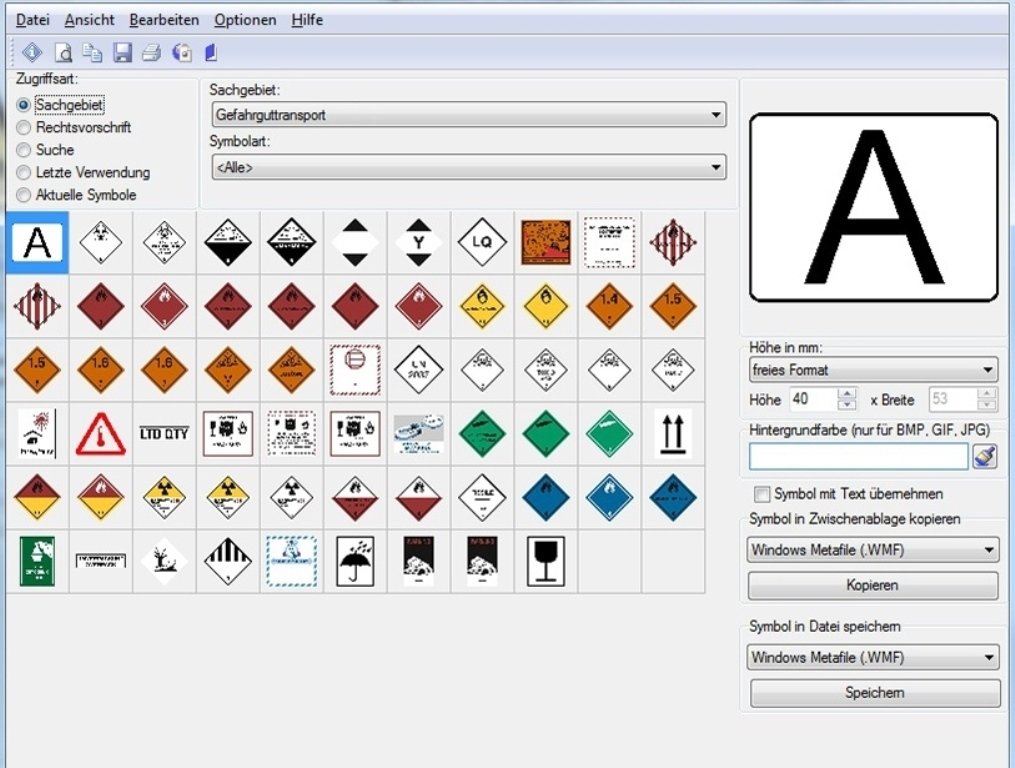This screenshot has width=1015, height=768.
Task: Select the LQ diamond symbol
Action: point(482,243)
